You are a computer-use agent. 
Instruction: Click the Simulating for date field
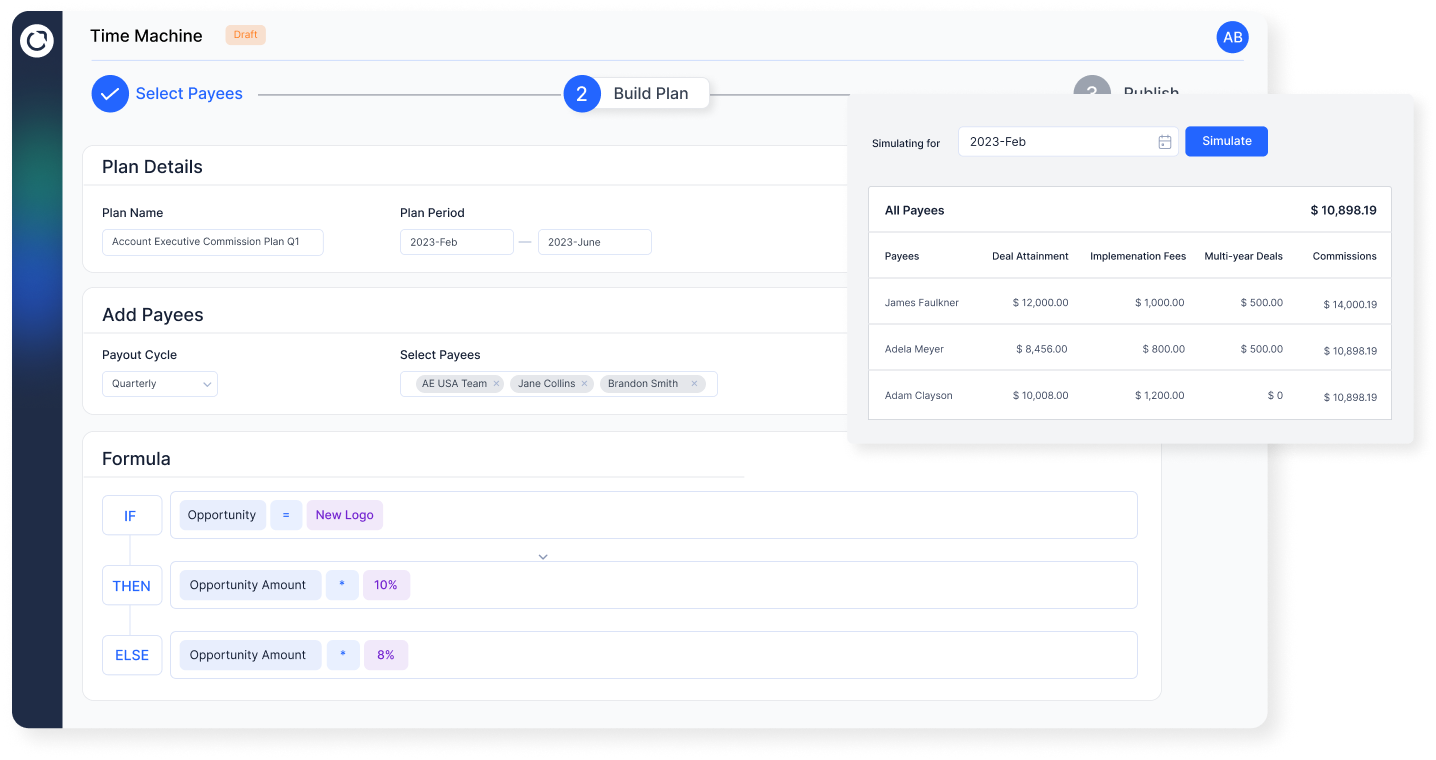[1068, 142]
